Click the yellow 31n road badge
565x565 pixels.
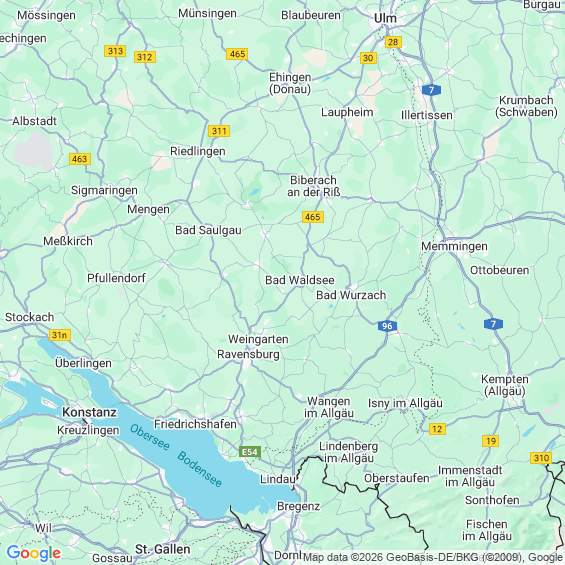60,335
